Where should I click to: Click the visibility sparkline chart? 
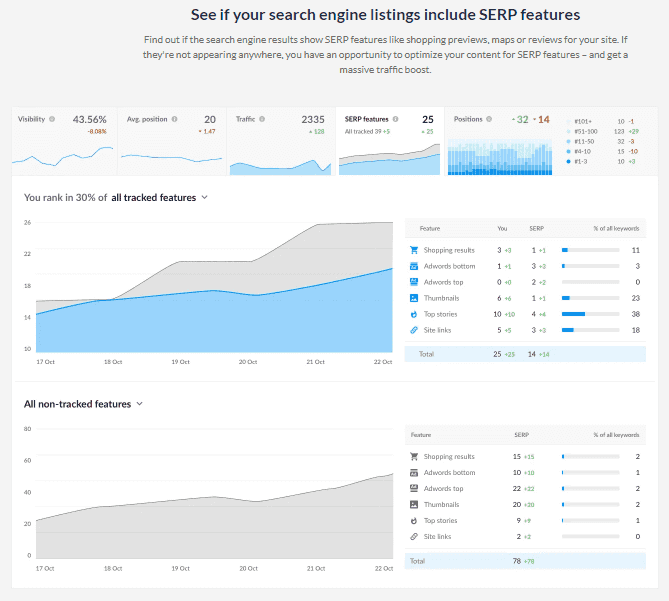click(x=63, y=157)
